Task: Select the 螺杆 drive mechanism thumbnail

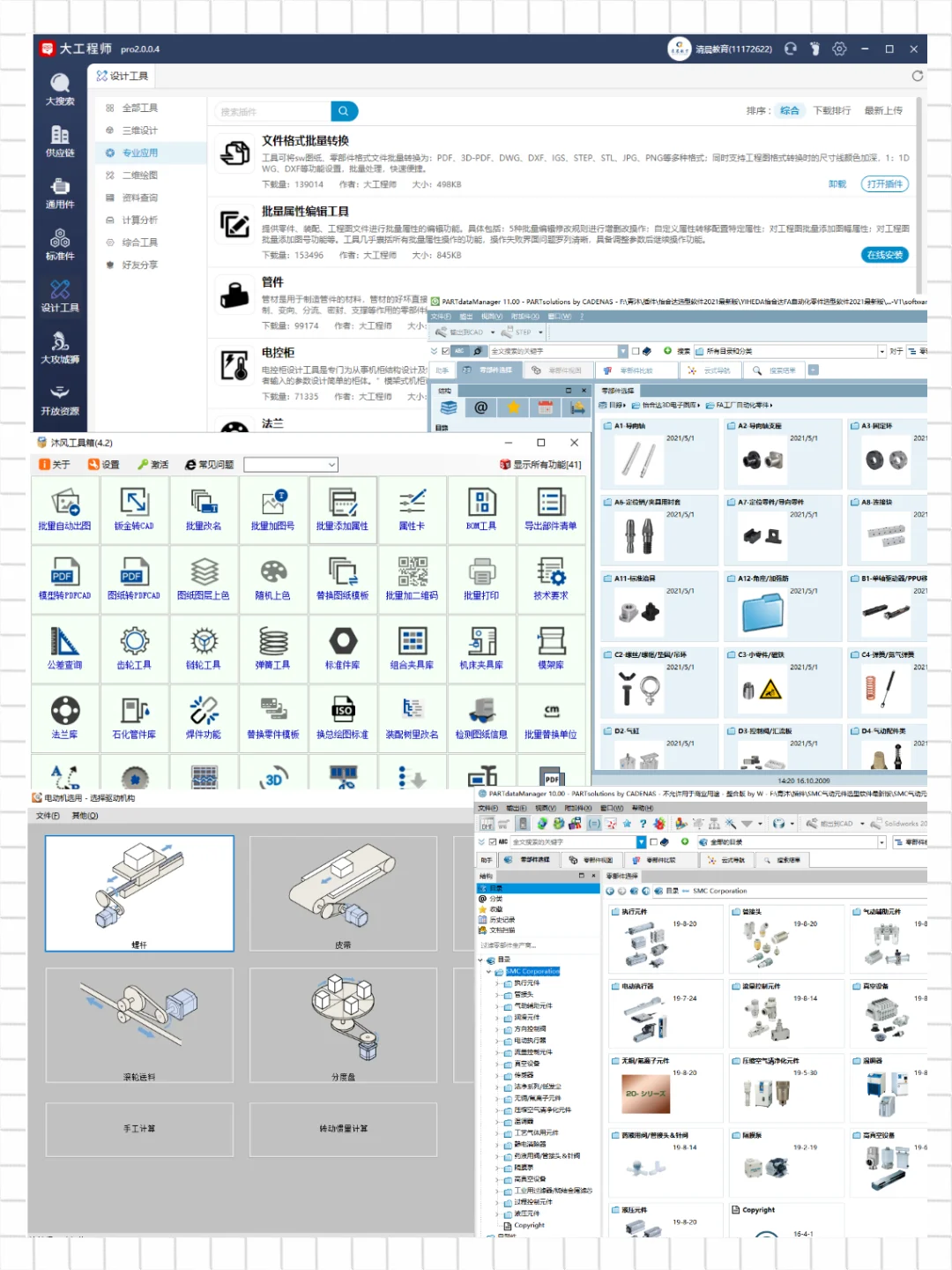Action: tap(139, 893)
